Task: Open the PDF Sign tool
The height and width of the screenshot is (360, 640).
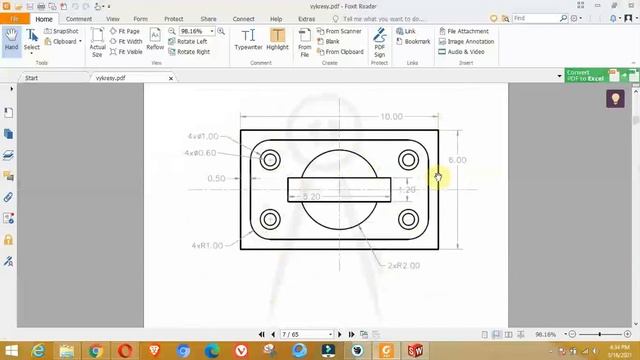Action: 380,42
